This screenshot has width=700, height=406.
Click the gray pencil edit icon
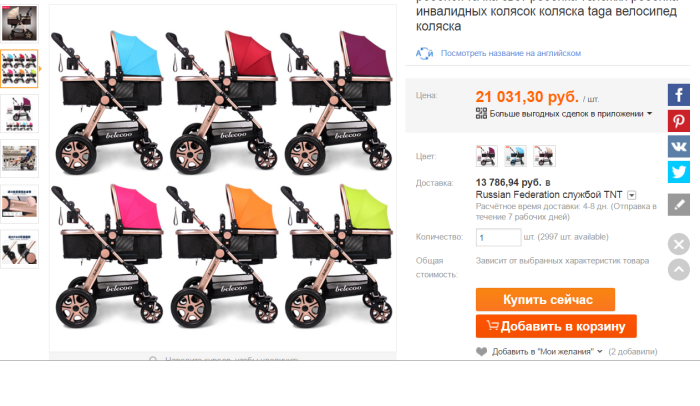coord(679,205)
